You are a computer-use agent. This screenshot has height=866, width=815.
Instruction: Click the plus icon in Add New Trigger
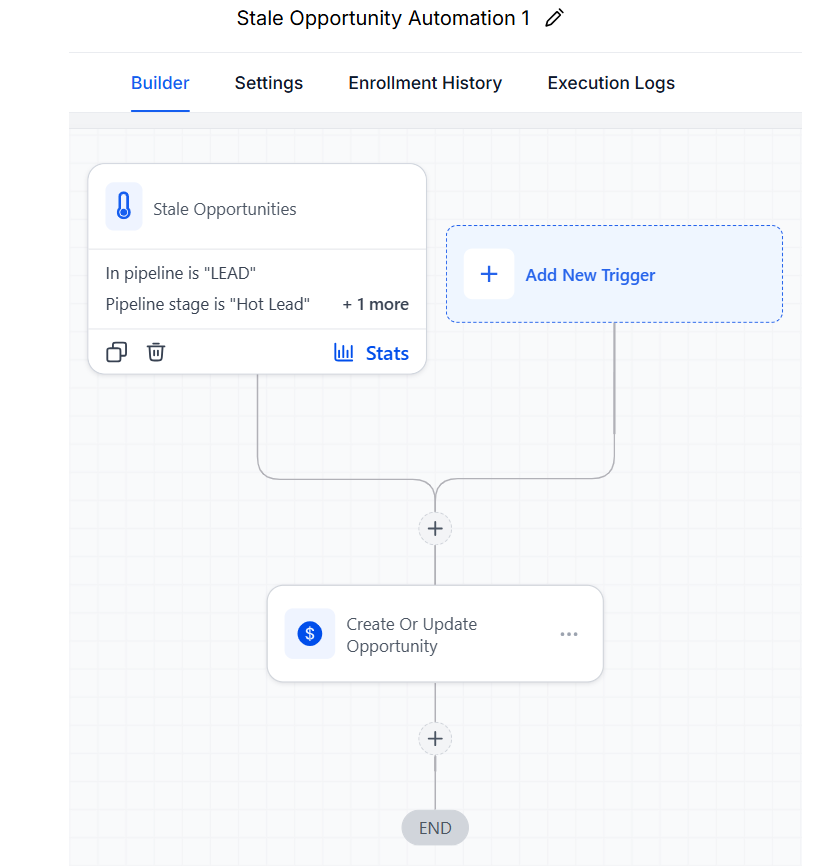click(x=489, y=274)
